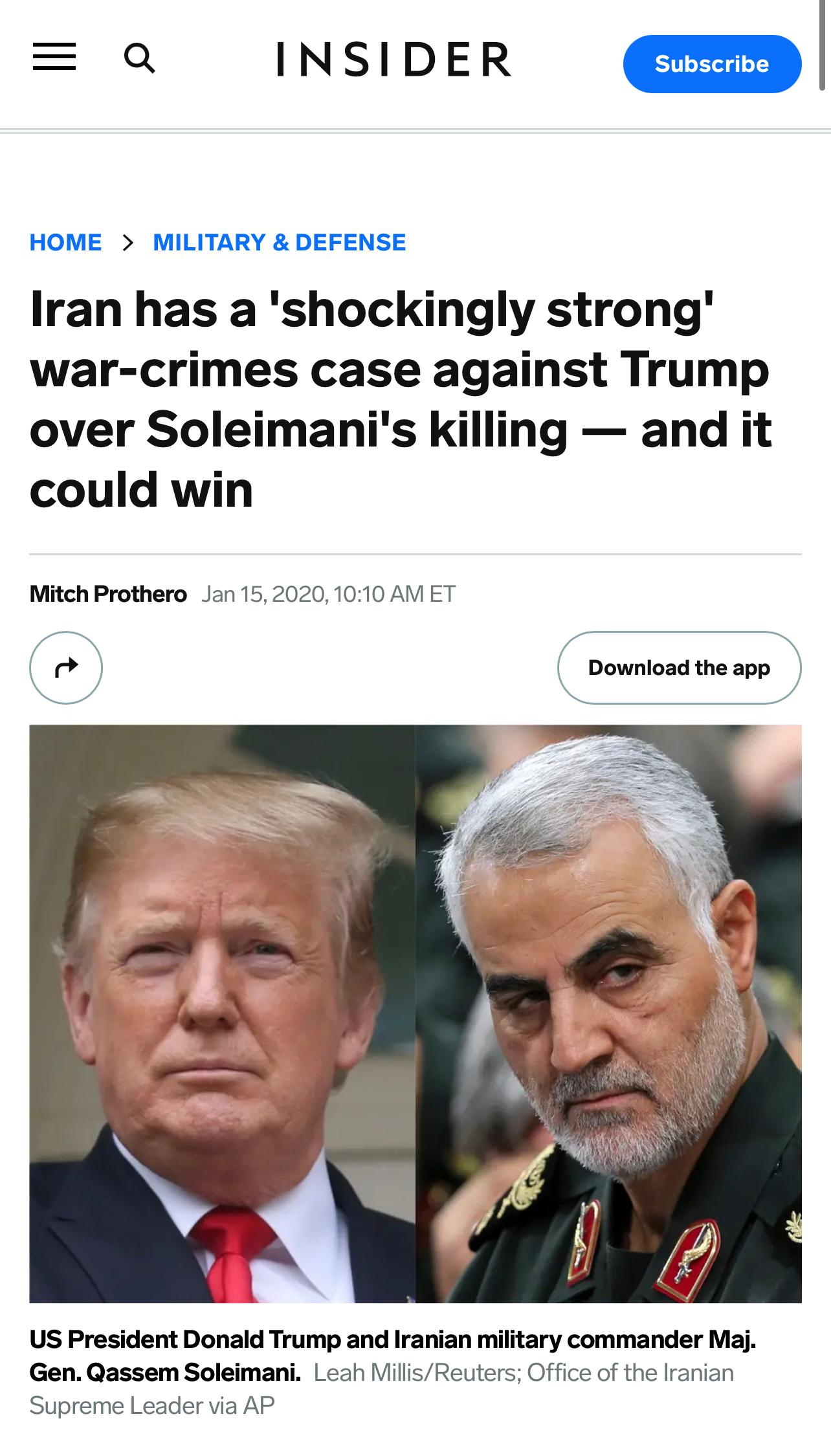
Task: Click the breadcrumb chevron separator
Action: tap(127, 243)
